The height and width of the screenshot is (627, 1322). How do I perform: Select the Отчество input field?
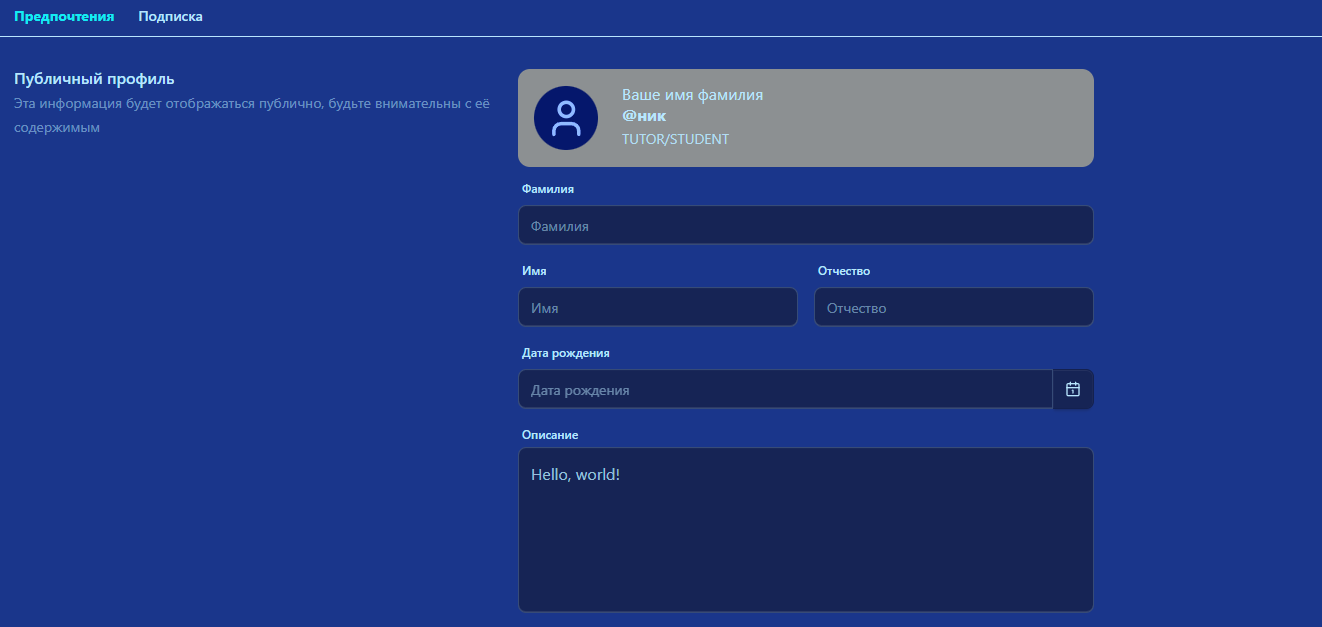point(953,307)
